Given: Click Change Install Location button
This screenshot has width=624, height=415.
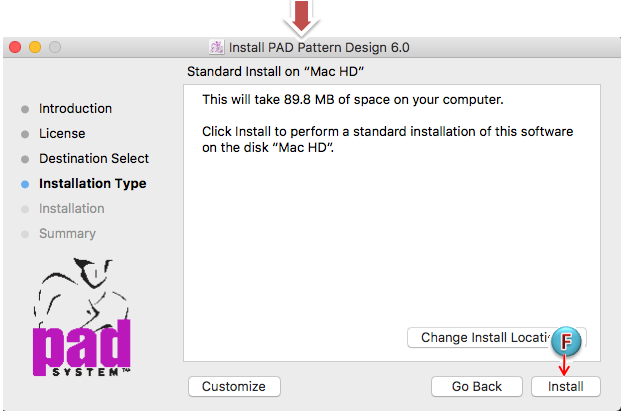Looking at the screenshot, I should (x=497, y=337).
